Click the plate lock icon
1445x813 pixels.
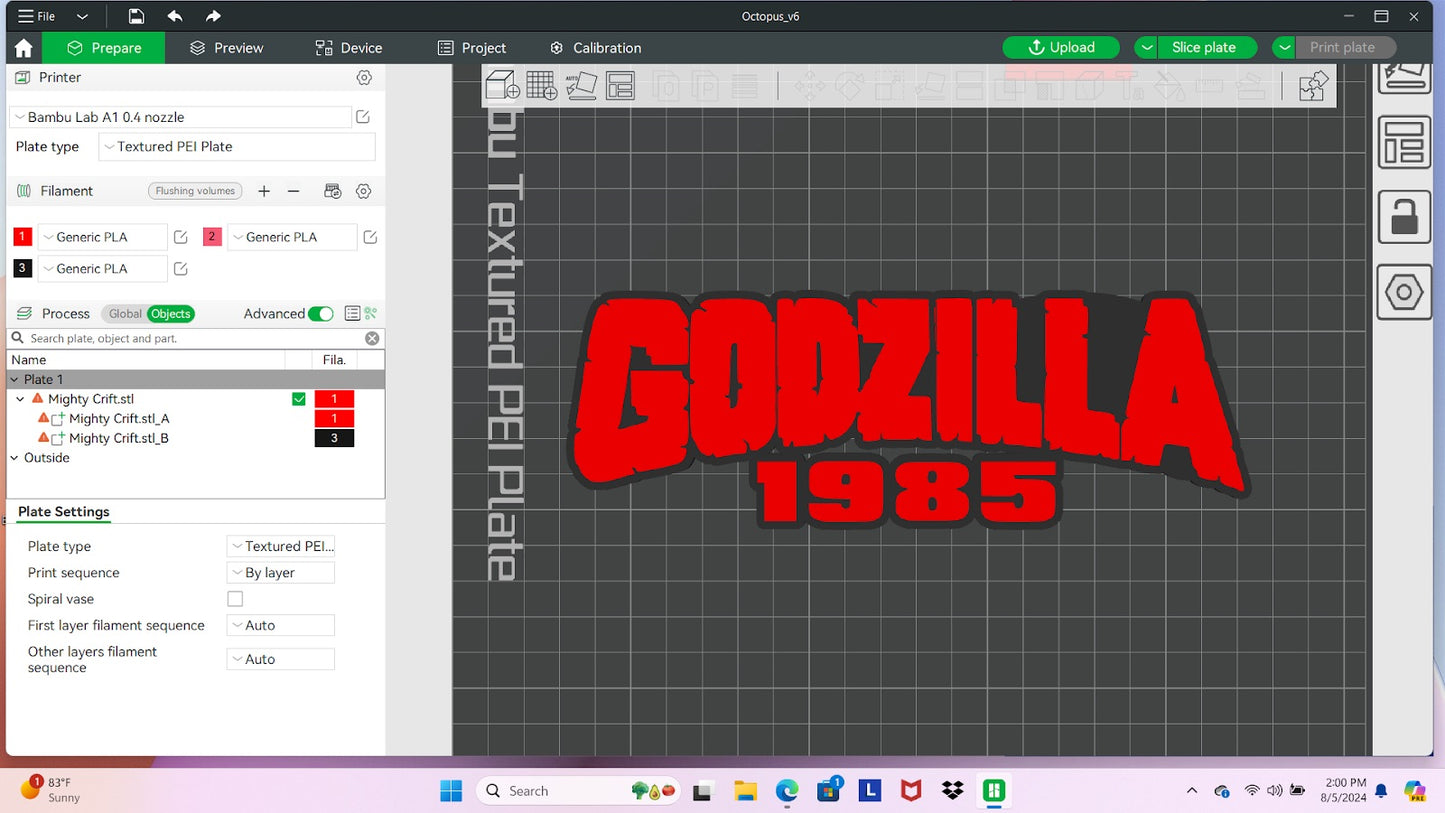pos(1404,216)
